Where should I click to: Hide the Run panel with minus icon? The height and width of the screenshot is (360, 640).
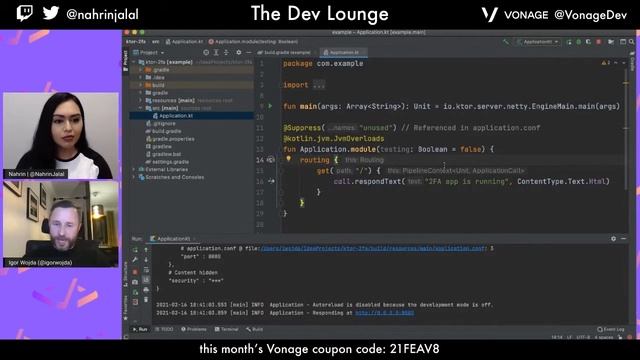(x=624, y=239)
